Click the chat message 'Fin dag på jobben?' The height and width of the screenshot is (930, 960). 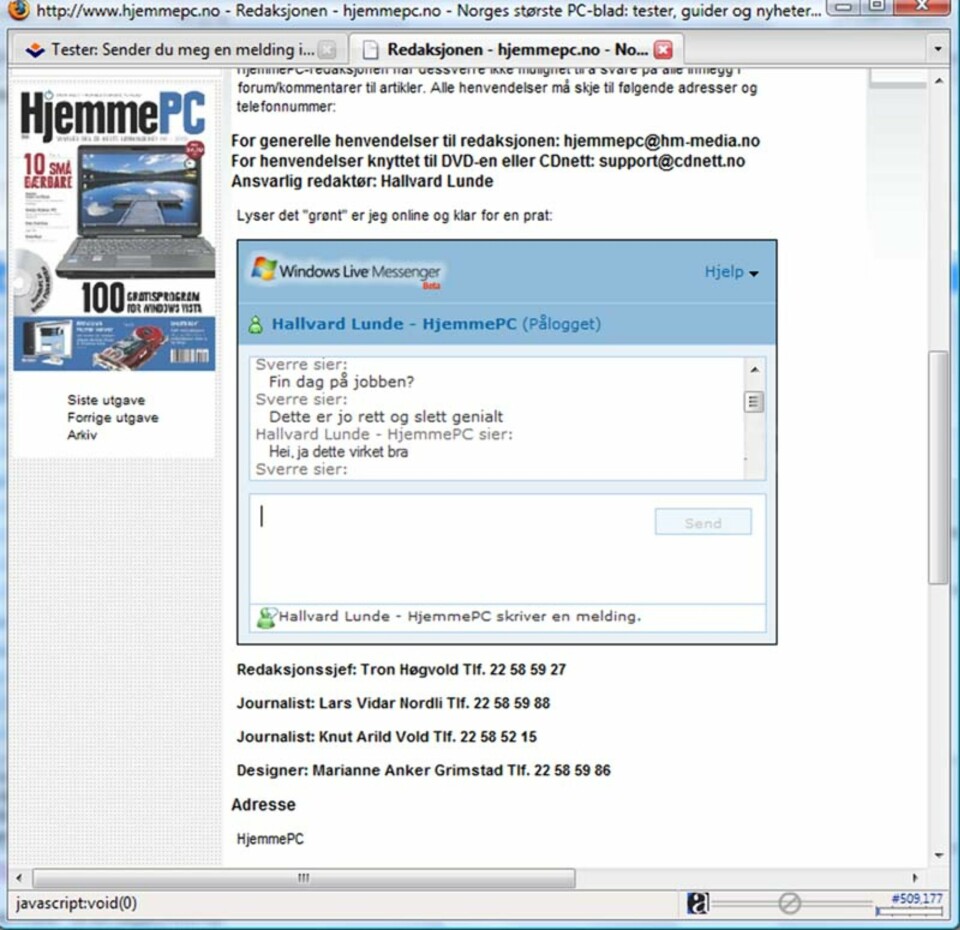pos(342,382)
